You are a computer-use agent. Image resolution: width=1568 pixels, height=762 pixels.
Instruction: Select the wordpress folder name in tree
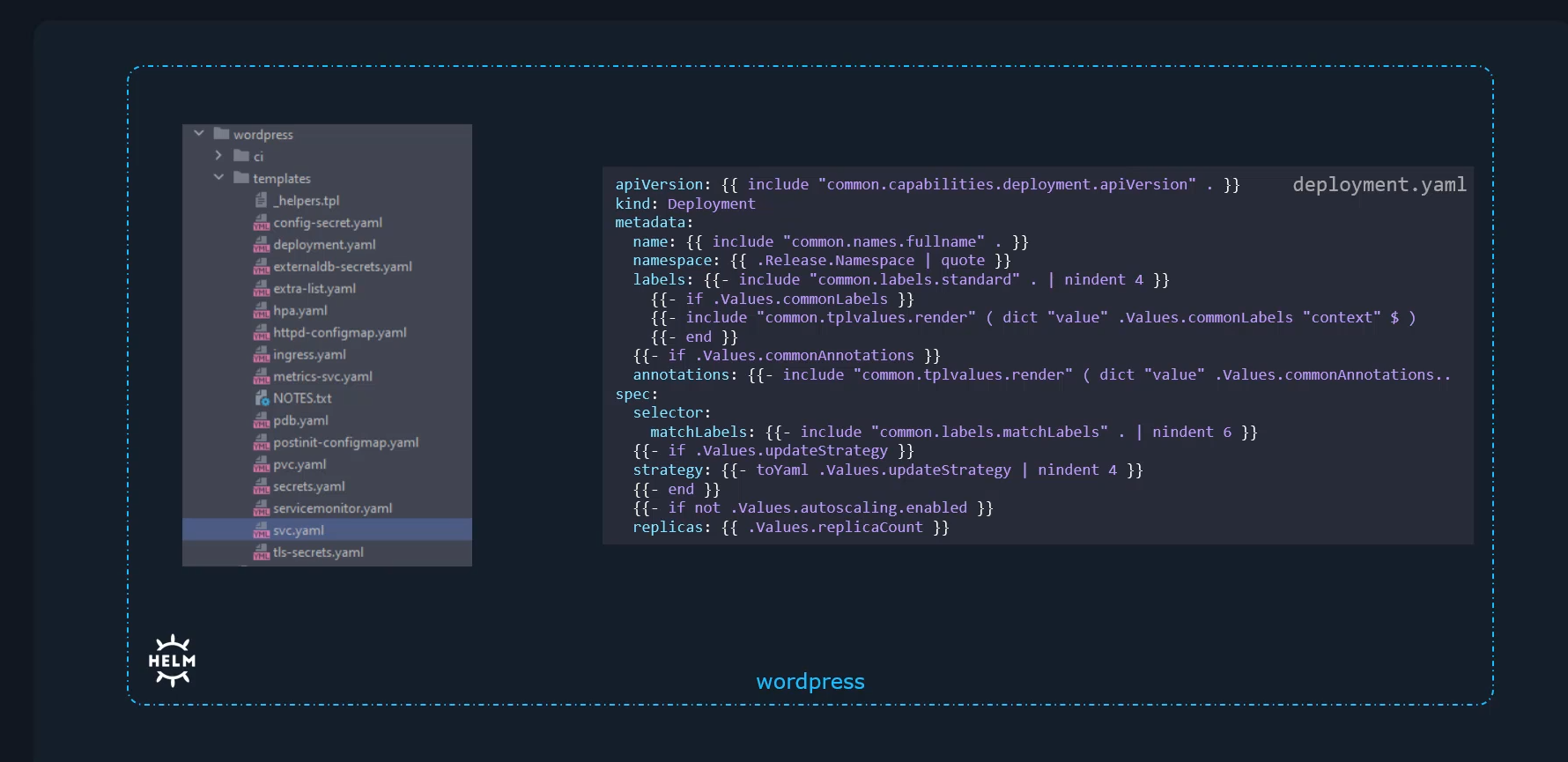(x=263, y=135)
